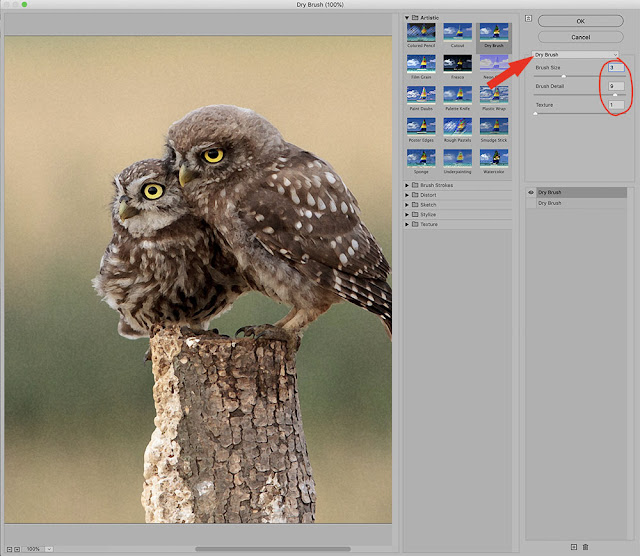Select the Dry Brush filter thumbnail
The width and height of the screenshot is (640, 556).
(x=494, y=32)
